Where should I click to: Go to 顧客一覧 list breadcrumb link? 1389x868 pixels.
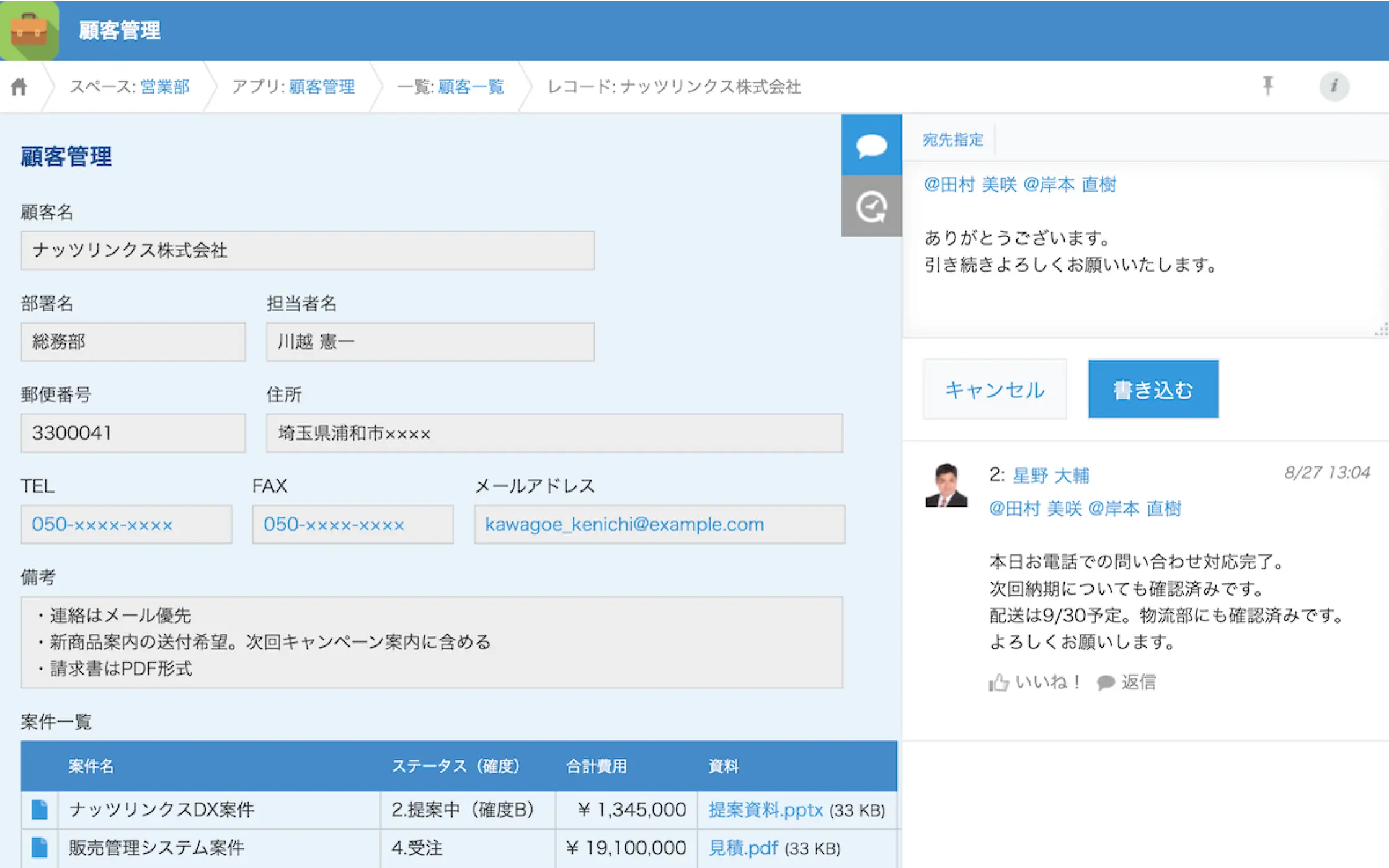pyautogui.click(x=471, y=86)
